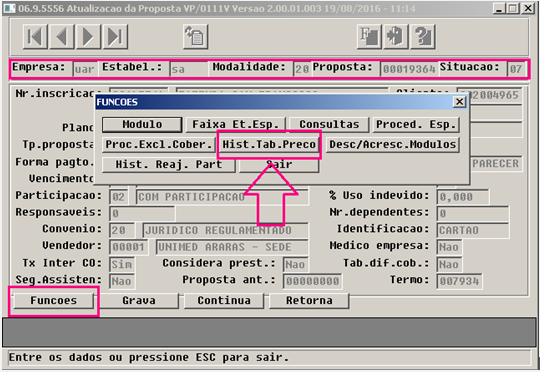This screenshot has width=540, height=372.
Task: Go to next record arrow icon
Action: coord(88,37)
